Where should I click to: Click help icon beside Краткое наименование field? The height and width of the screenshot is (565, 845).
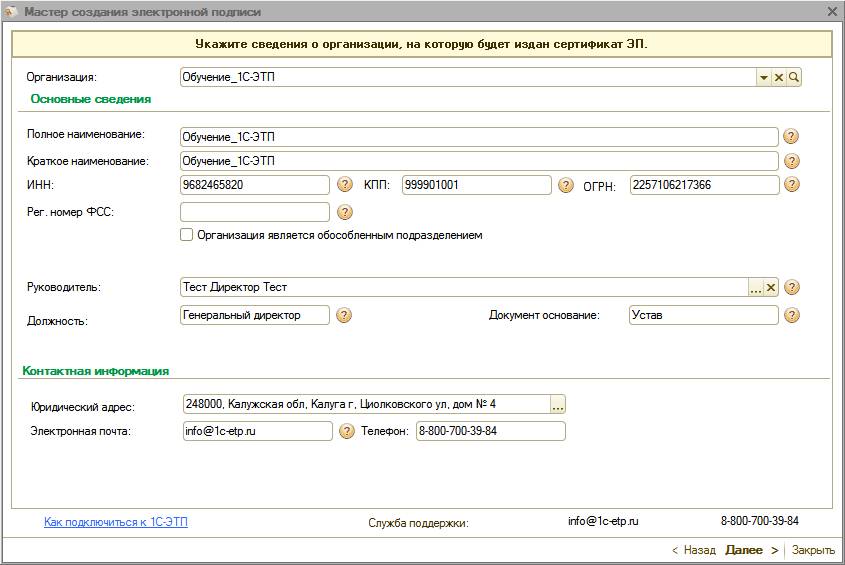(792, 161)
